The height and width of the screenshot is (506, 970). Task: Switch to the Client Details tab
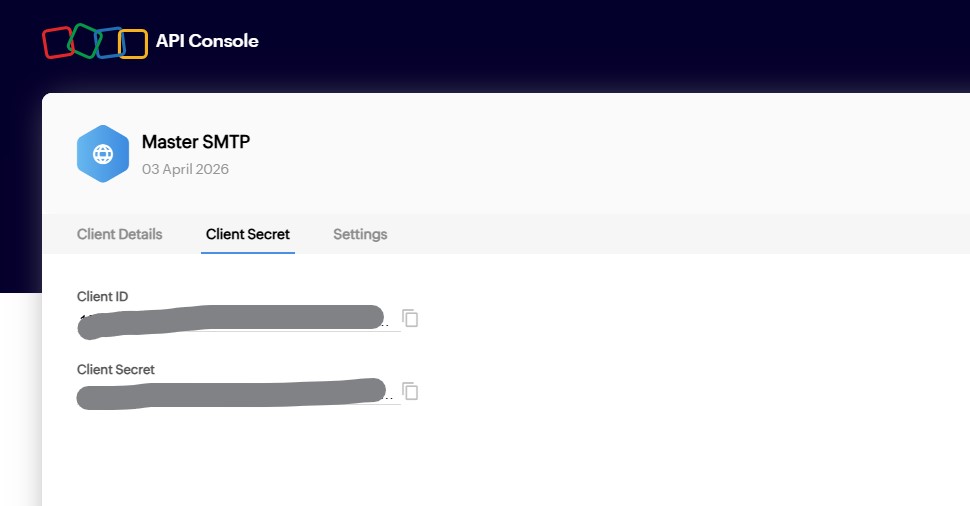[x=119, y=234]
